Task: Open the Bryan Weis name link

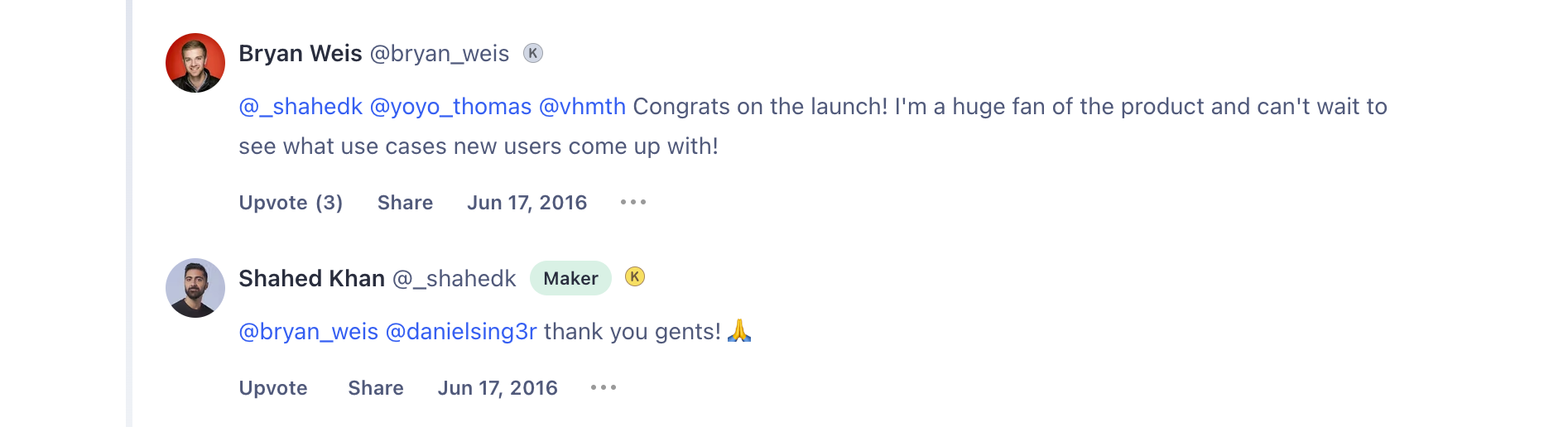Action: (301, 54)
